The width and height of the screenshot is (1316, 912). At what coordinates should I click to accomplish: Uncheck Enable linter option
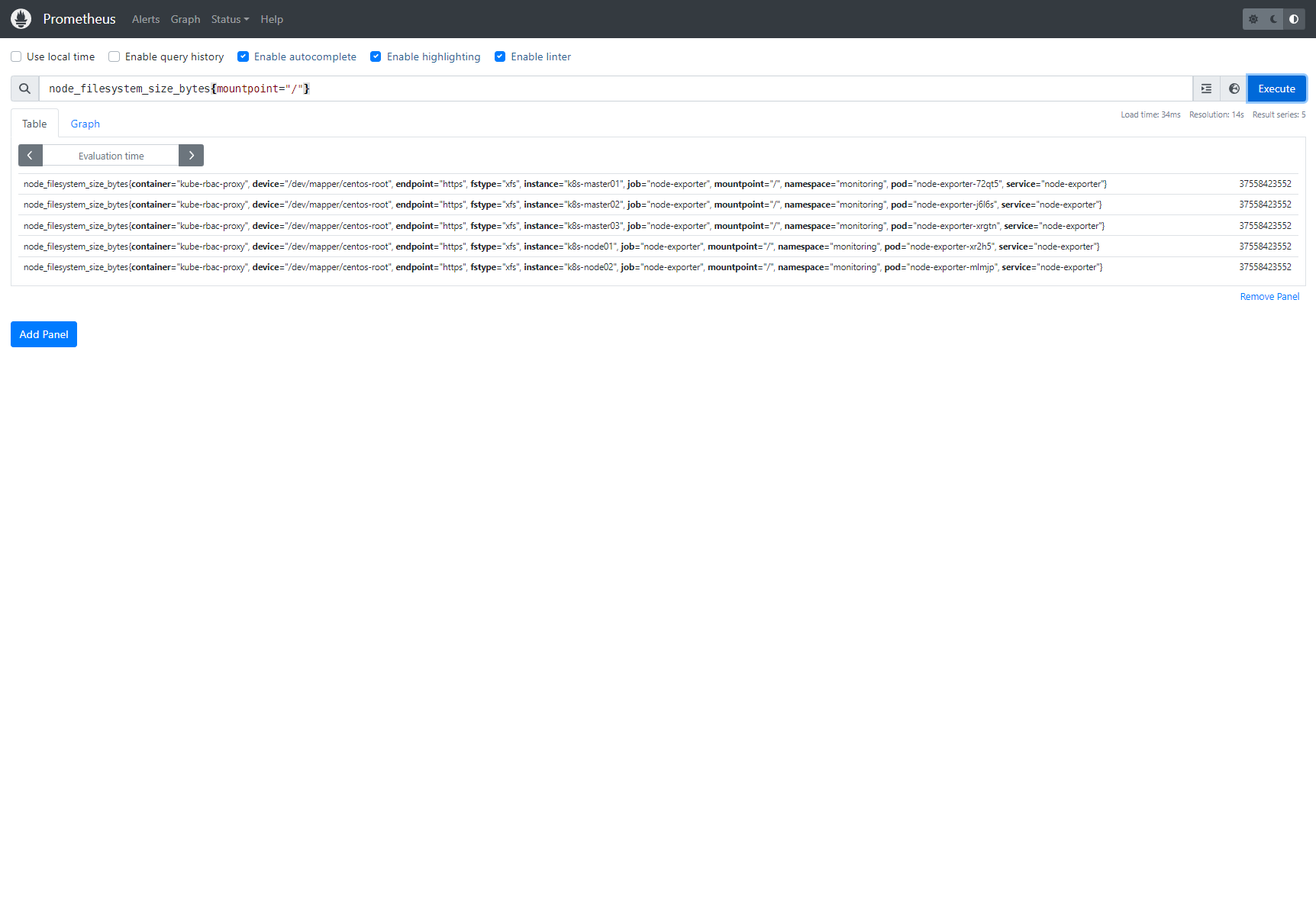click(500, 56)
